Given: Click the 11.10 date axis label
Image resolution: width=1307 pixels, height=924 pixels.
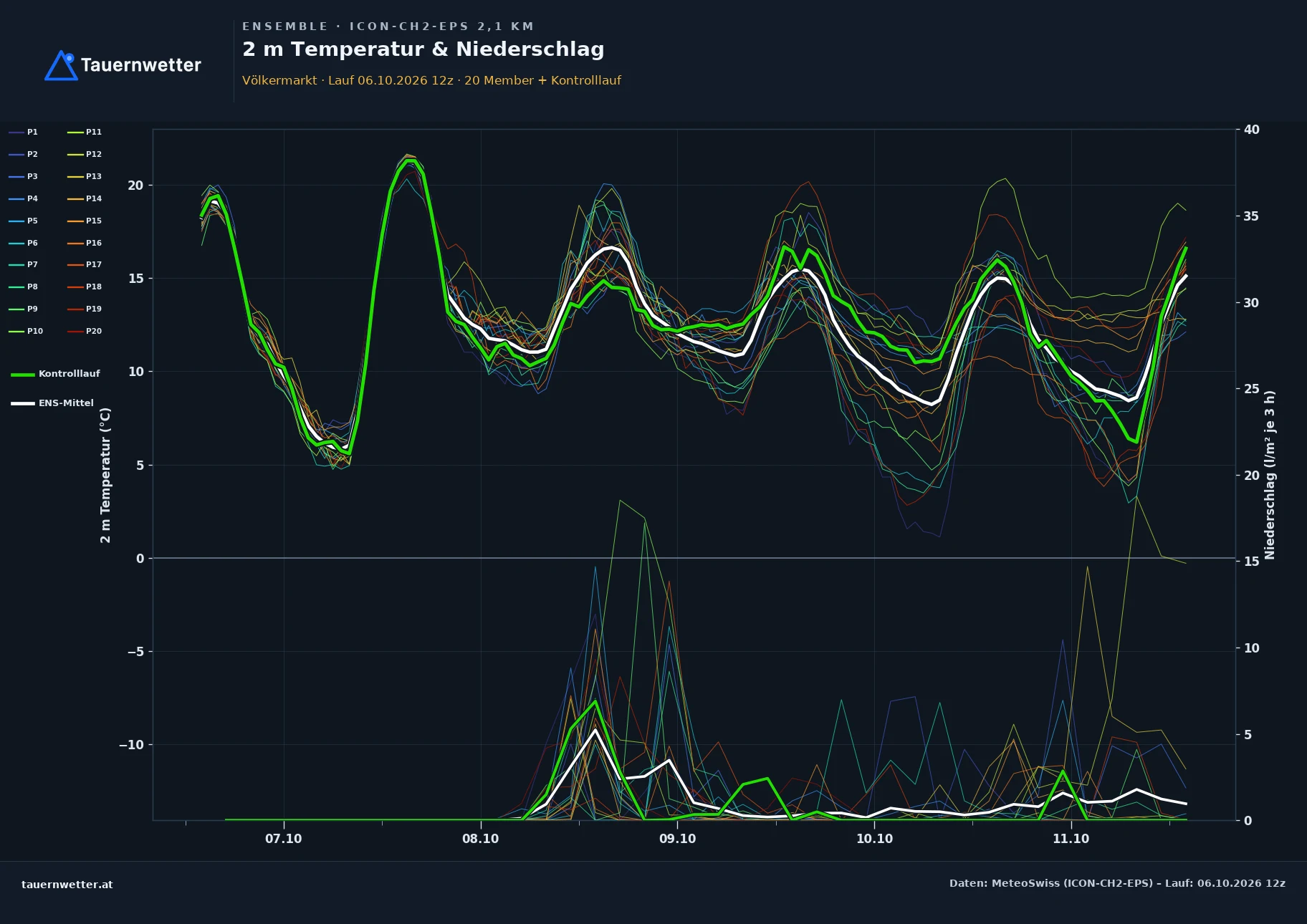Looking at the screenshot, I should pos(1071,839).
